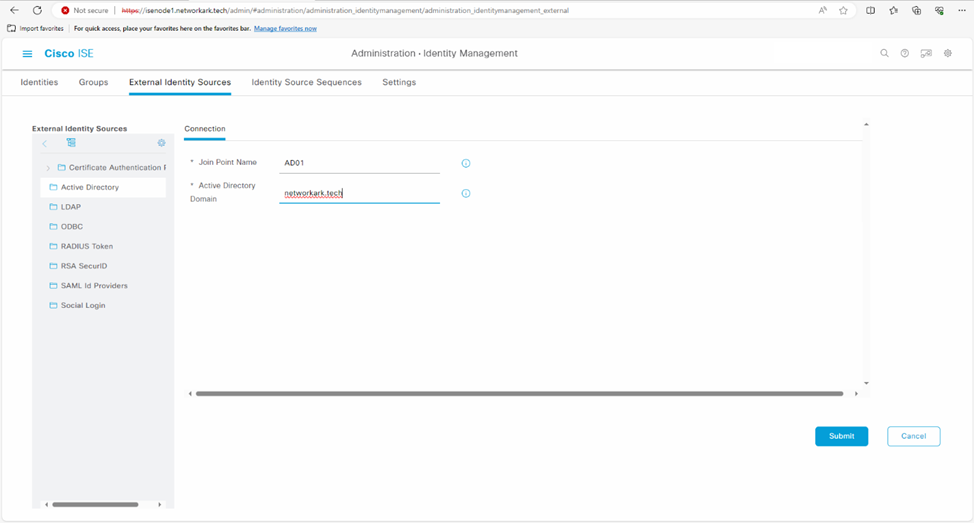The image size is (974, 523).
Task: Click into the Join Point Name field
Action: tap(359, 162)
